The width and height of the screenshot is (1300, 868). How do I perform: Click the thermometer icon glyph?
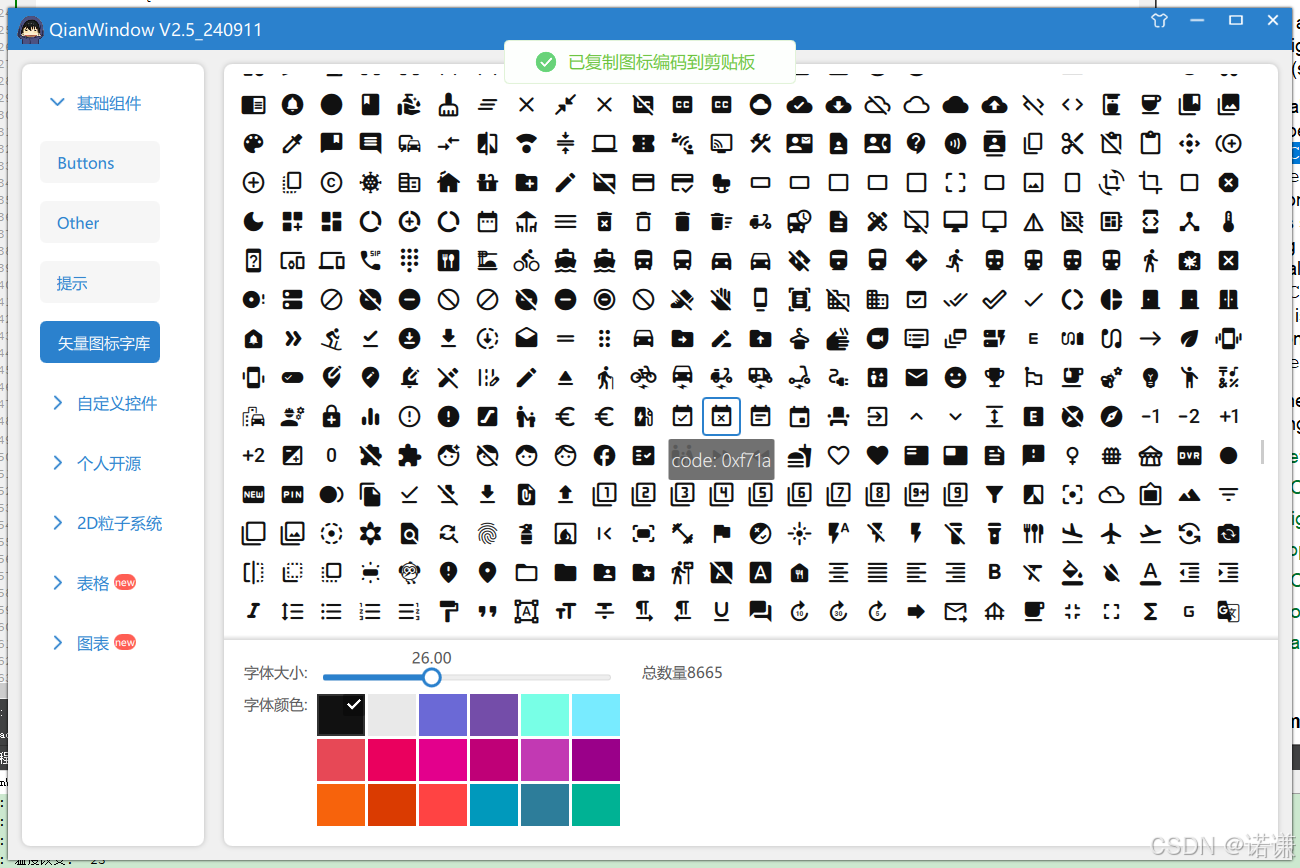(x=1228, y=221)
